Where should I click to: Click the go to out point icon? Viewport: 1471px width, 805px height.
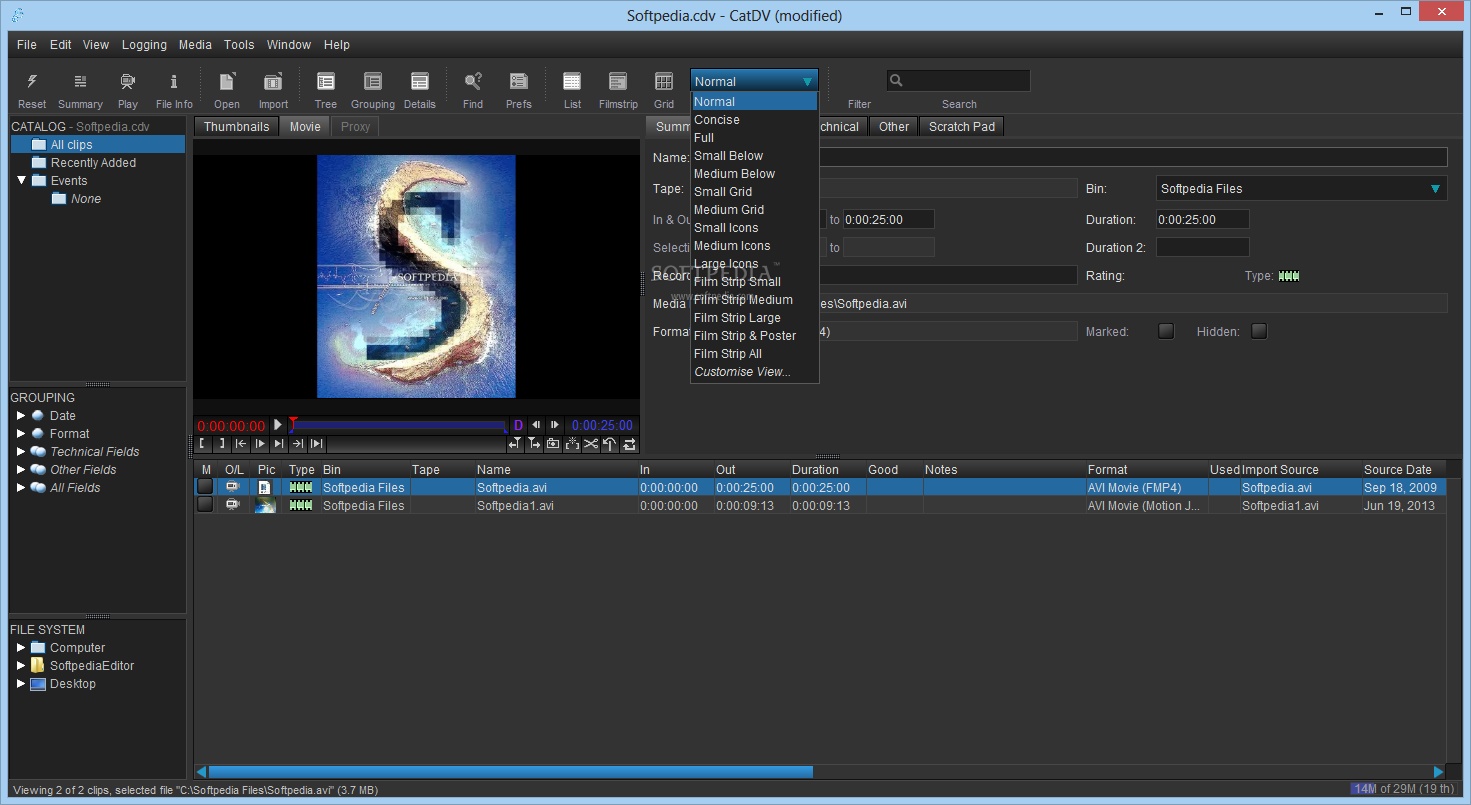coord(298,444)
